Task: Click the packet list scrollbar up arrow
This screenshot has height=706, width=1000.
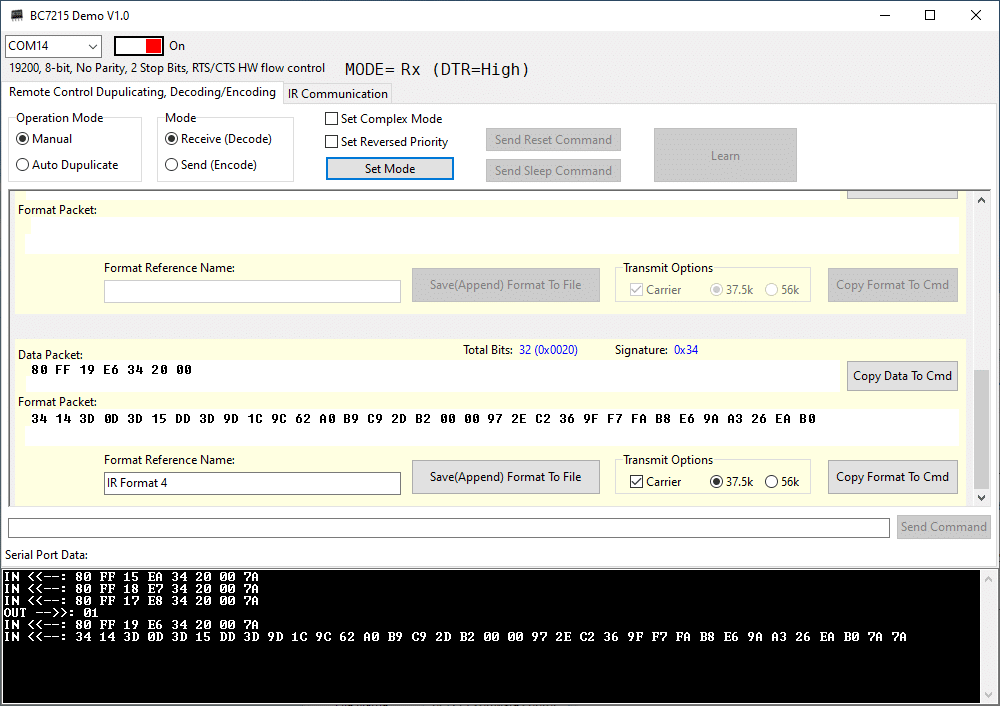Action: (982, 200)
